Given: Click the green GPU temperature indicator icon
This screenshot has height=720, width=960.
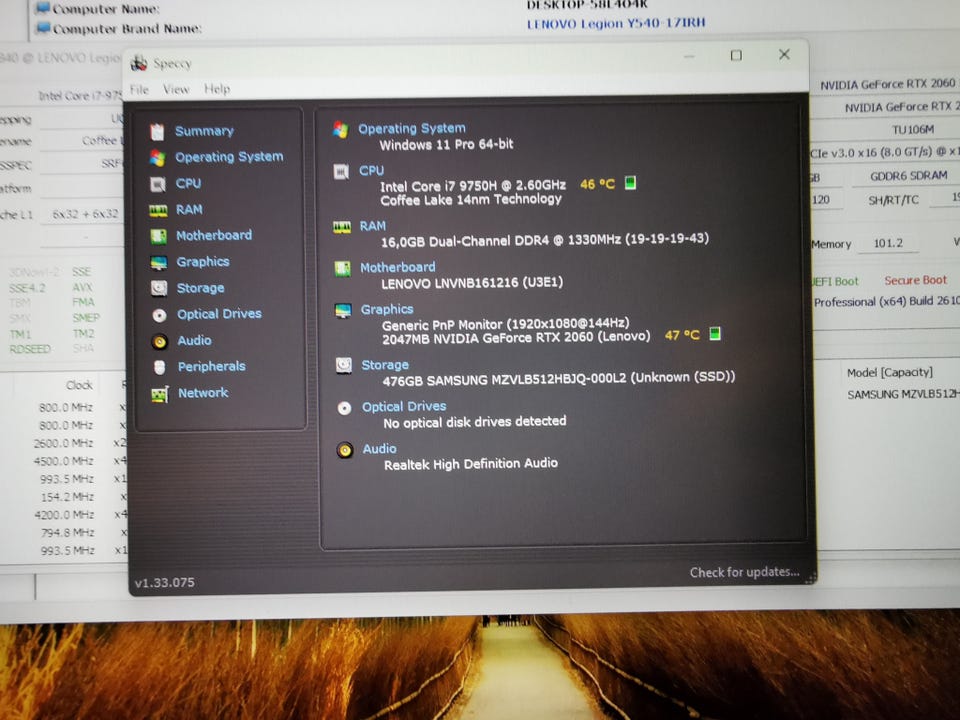Looking at the screenshot, I should 714,334.
